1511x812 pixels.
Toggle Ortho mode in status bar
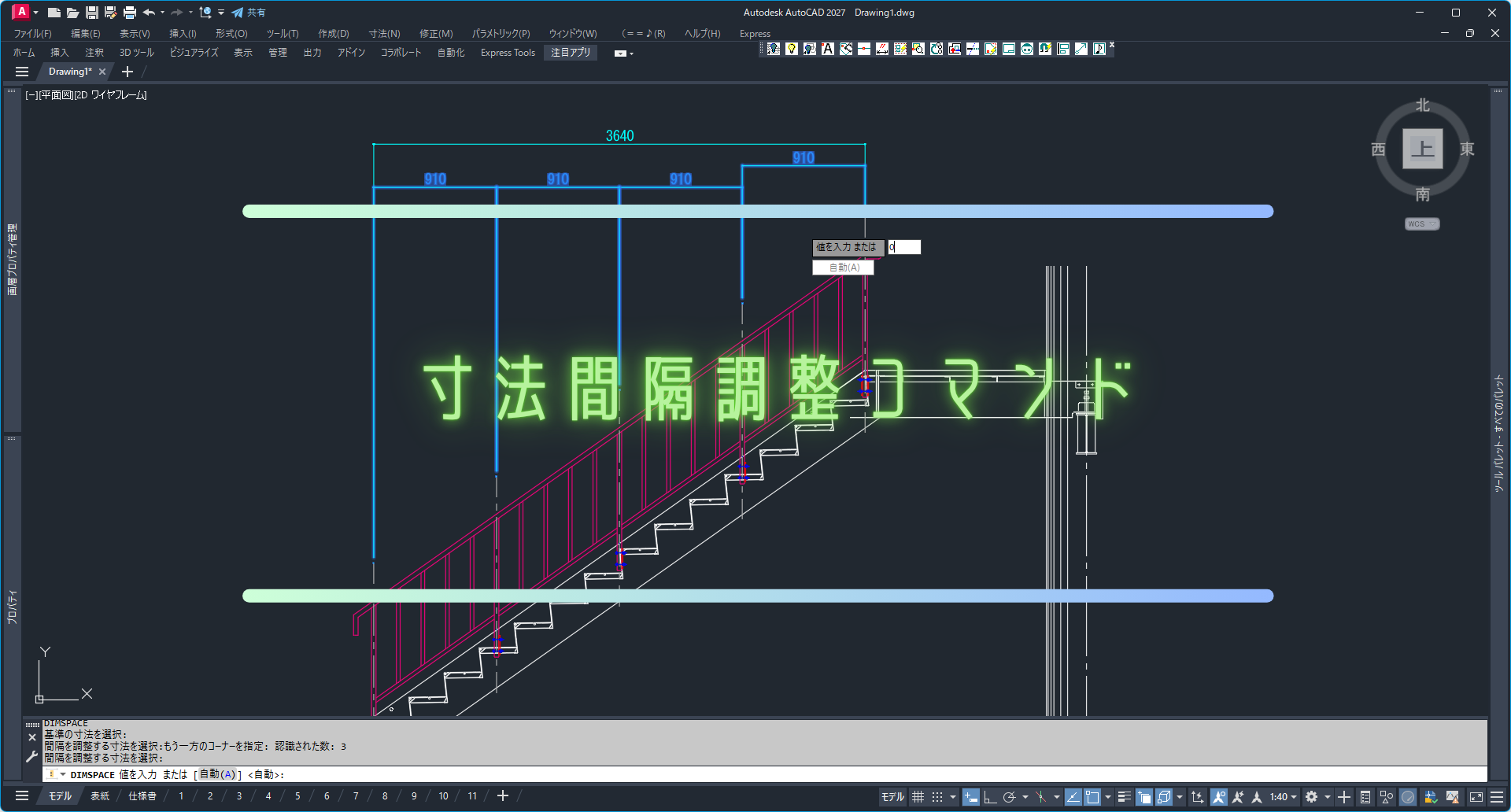[990, 797]
